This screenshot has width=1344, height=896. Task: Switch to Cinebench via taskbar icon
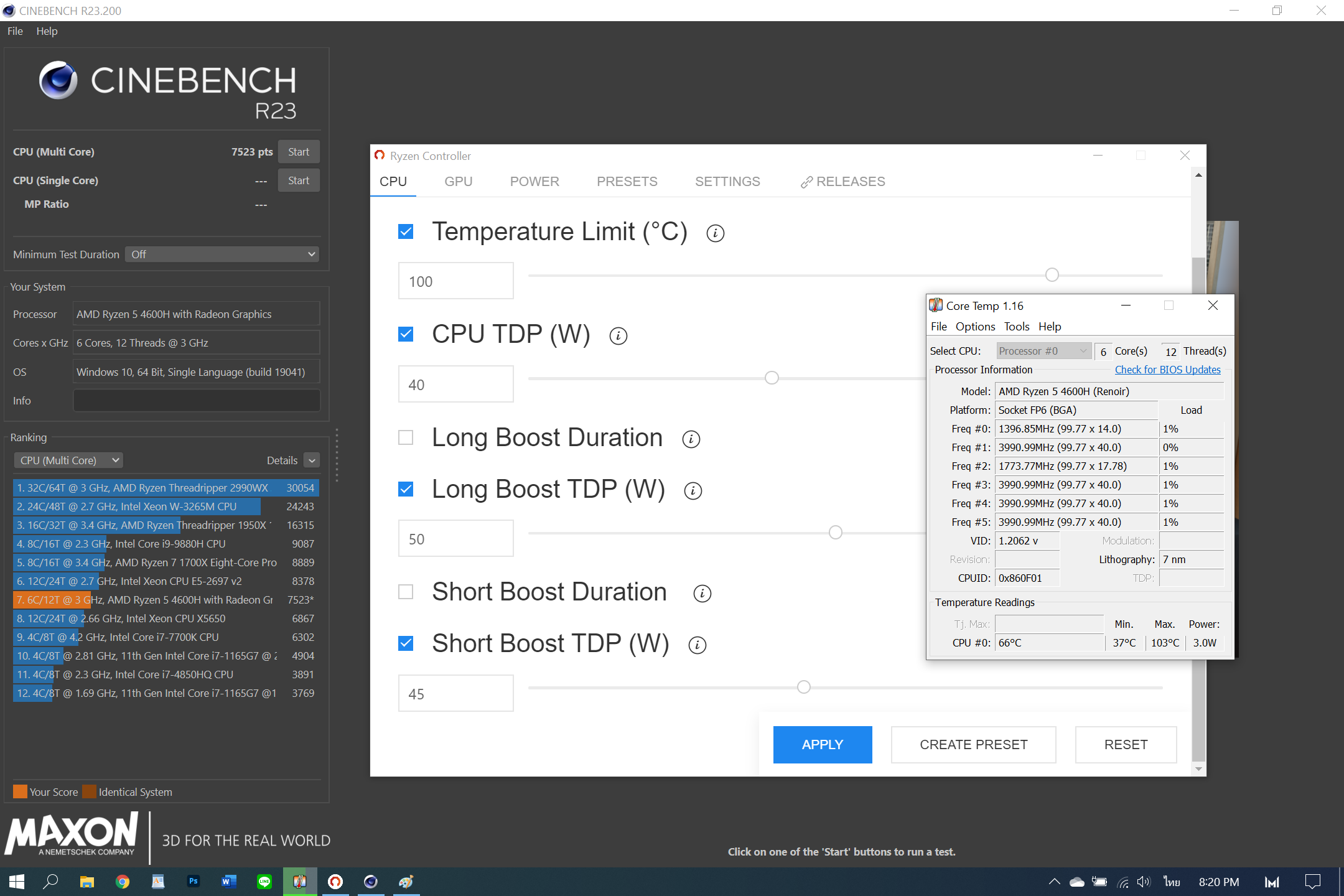[371, 882]
